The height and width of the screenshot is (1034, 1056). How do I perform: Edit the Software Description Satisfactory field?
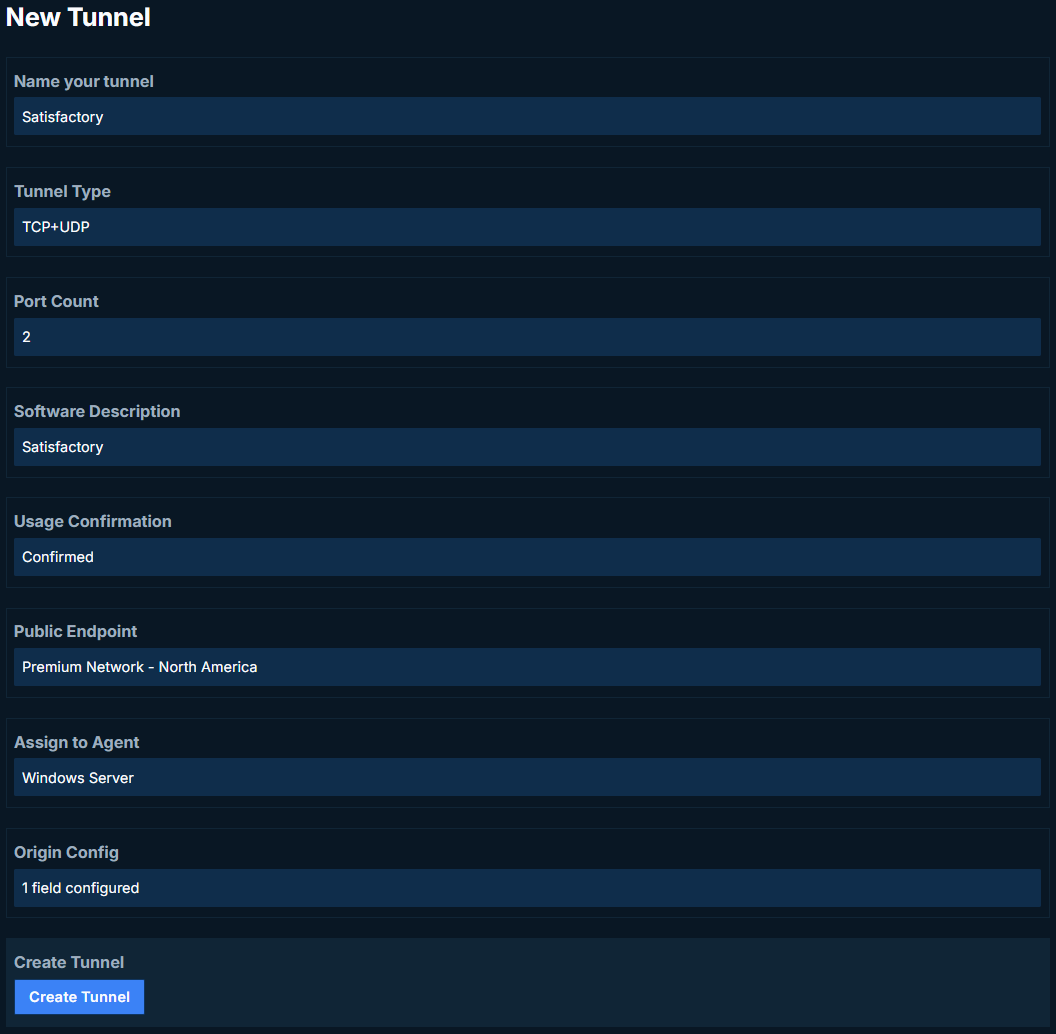click(527, 447)
